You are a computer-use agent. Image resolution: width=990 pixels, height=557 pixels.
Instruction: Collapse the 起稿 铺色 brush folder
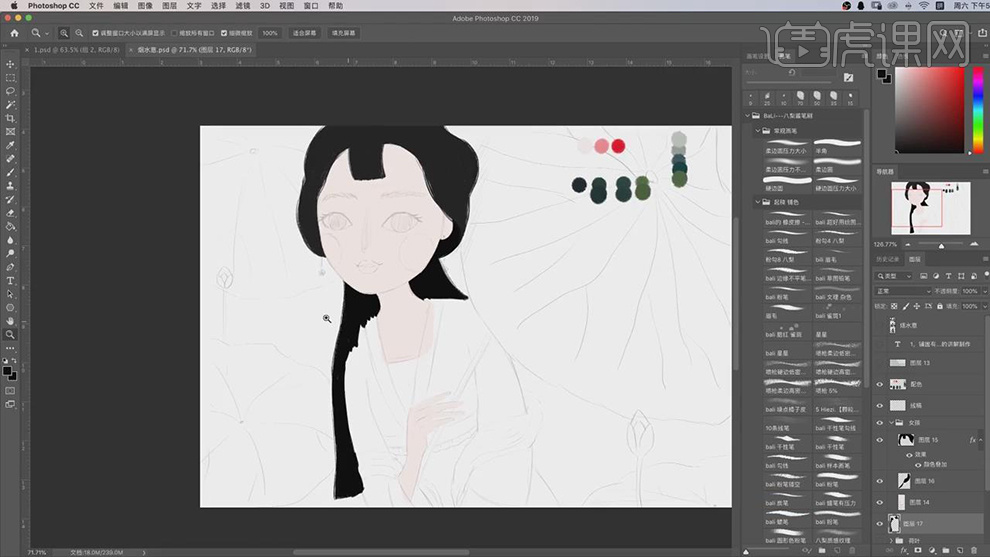pyautogui.click(x=758, y=202)
